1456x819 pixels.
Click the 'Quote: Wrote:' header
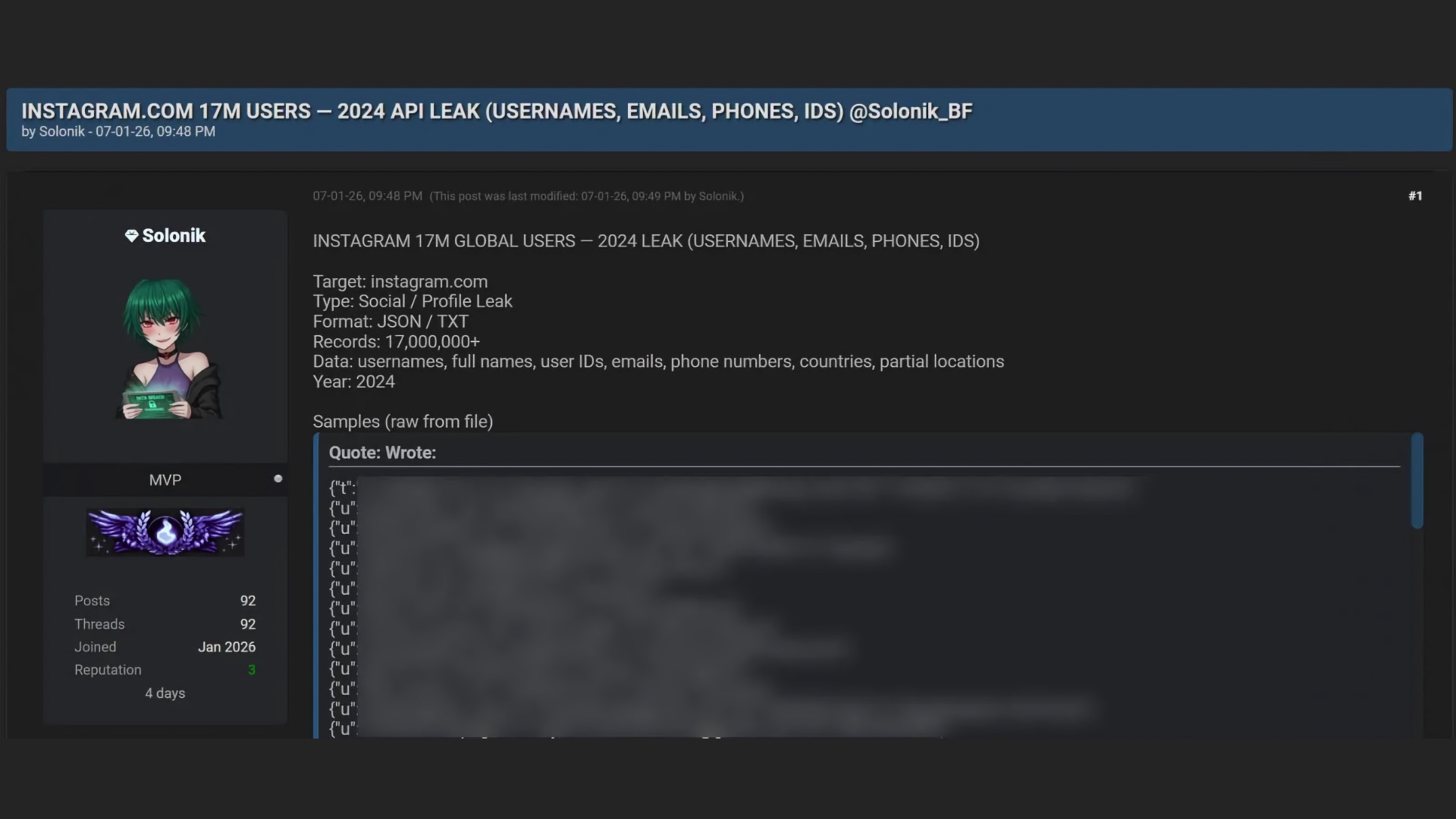(382, 453)
